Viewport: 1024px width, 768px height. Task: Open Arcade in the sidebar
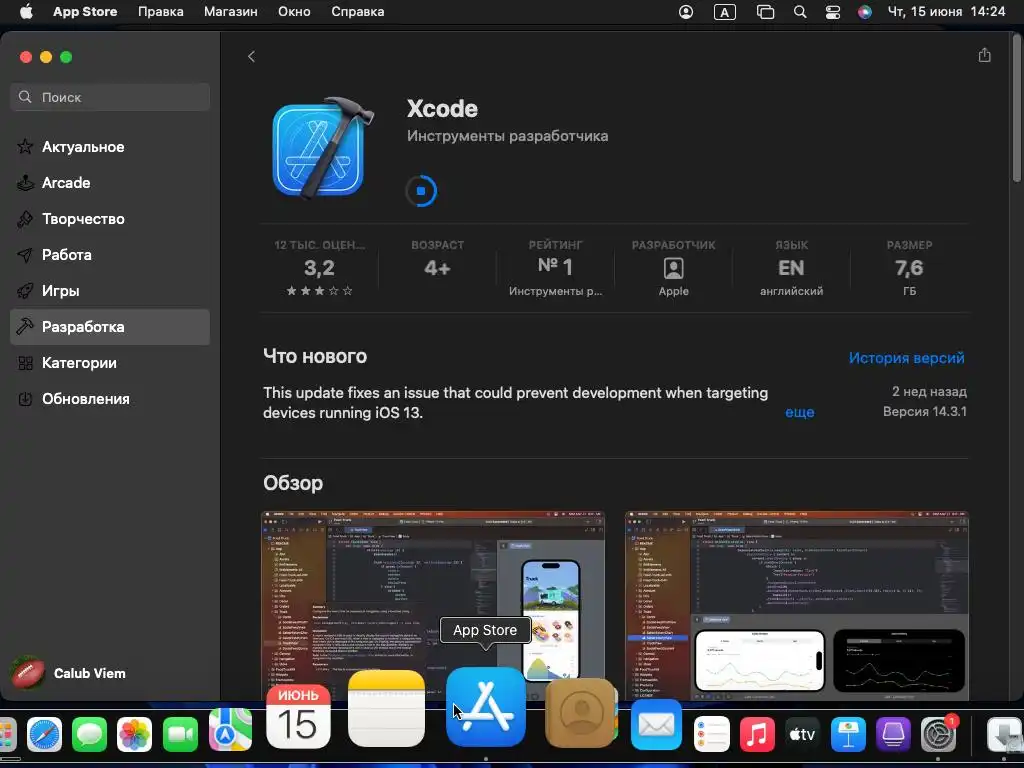110,183
